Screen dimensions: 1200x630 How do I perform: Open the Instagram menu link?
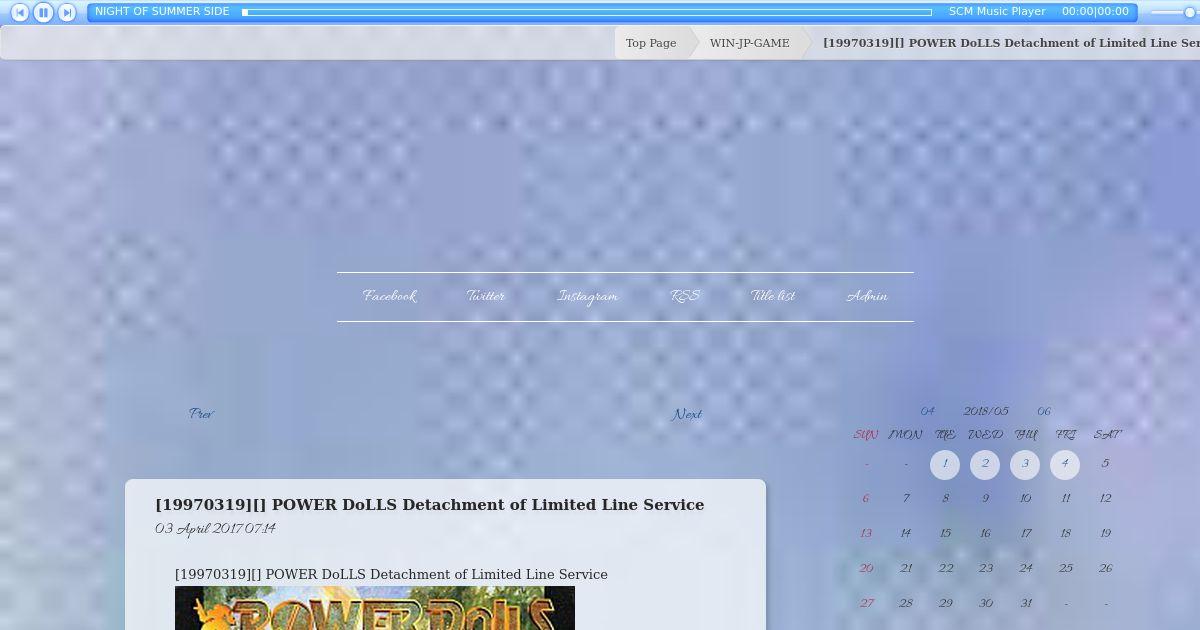tap(587, 296)
